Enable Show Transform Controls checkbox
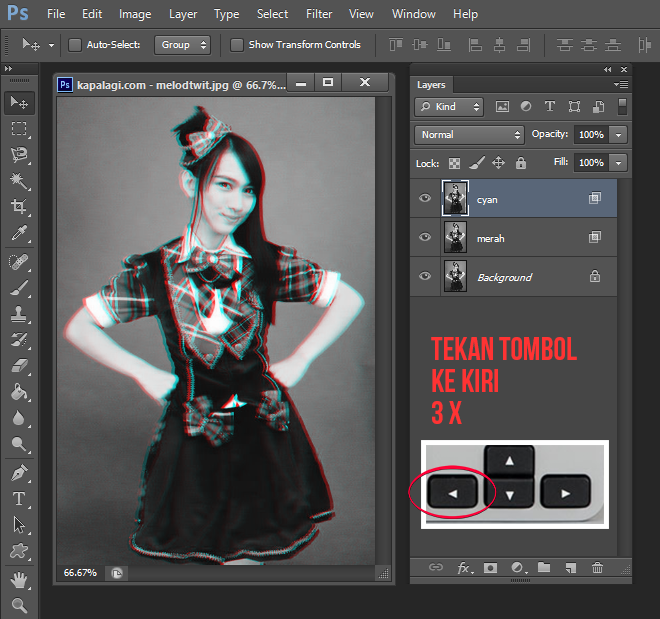This screenshot has height=619, width=660. point(237,45)
